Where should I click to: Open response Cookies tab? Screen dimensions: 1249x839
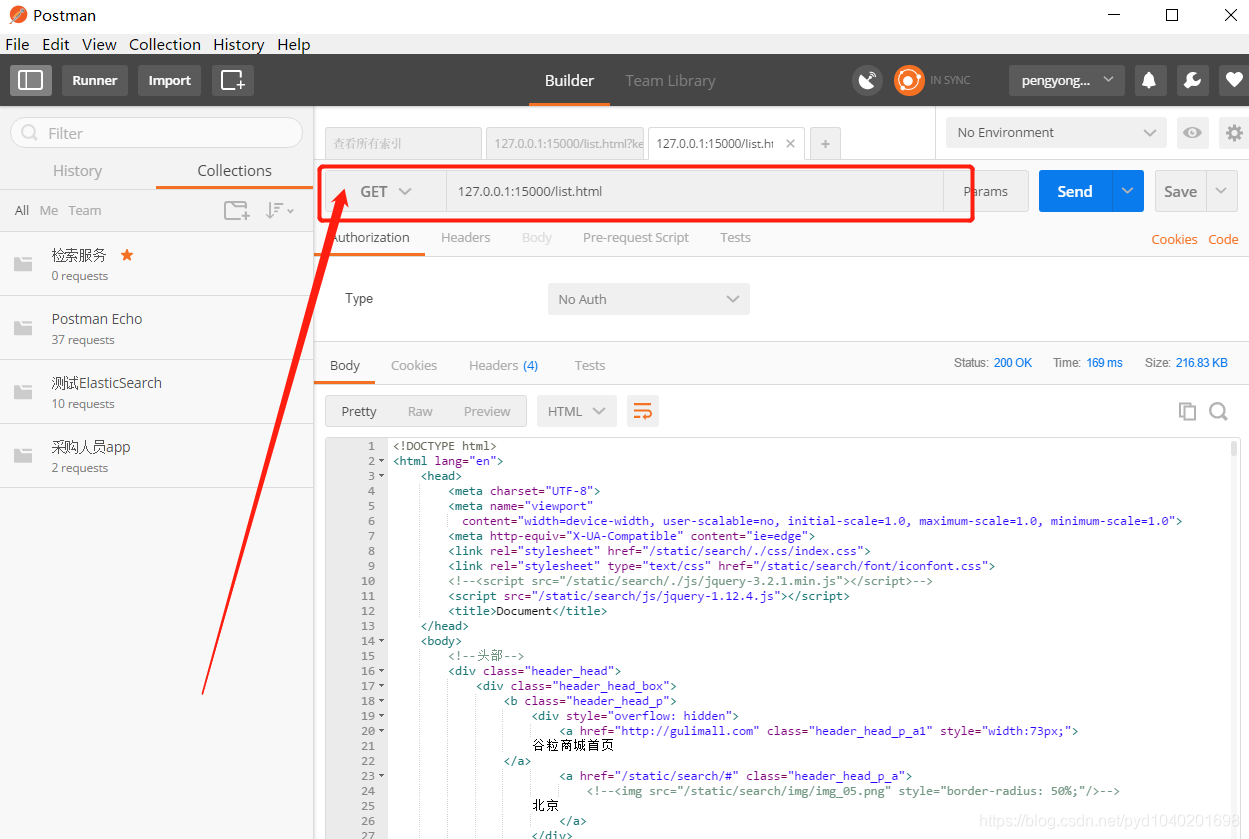pyautogui.click(x=414, y=365)
